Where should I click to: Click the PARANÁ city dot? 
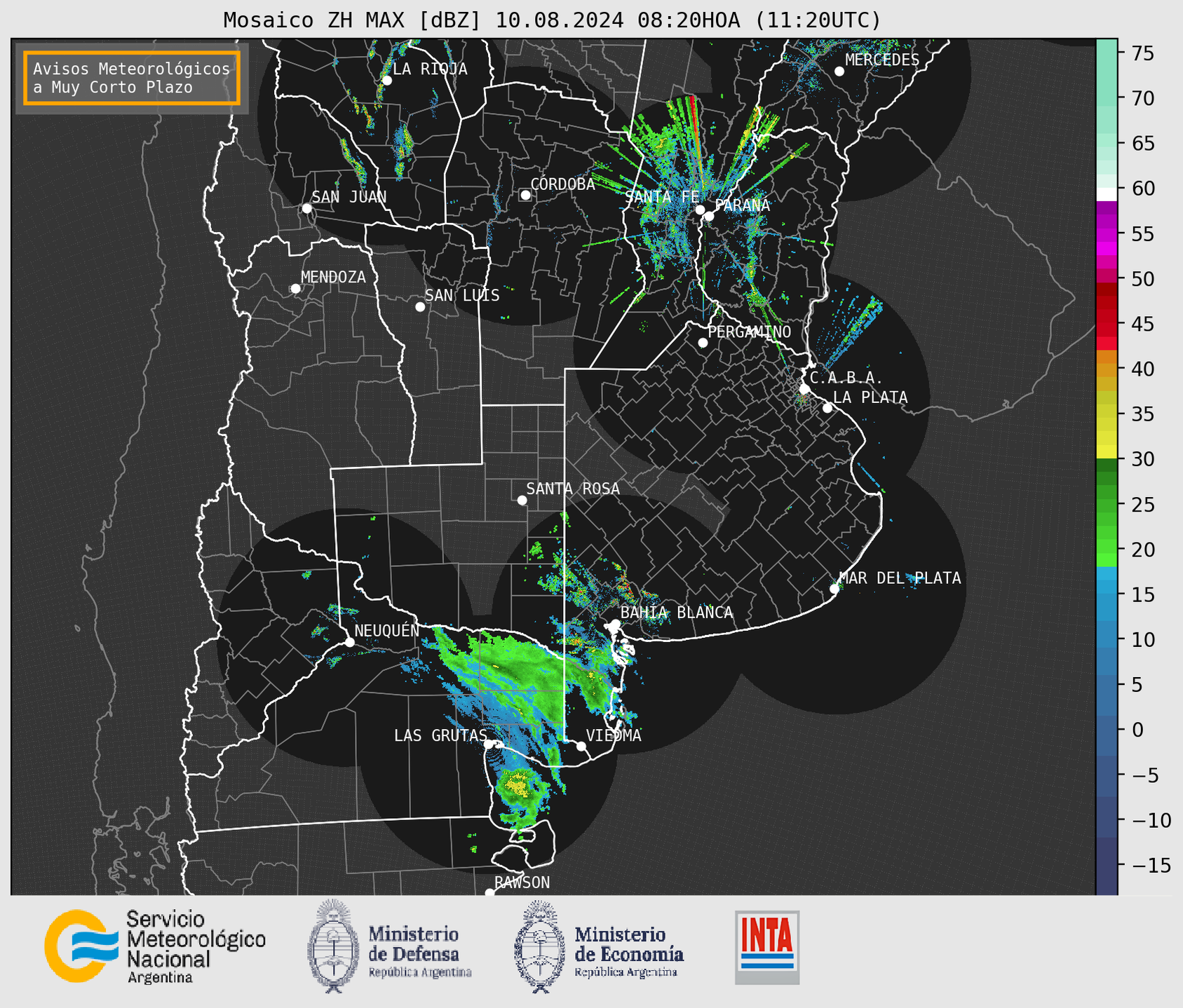[x=709, y=216]
